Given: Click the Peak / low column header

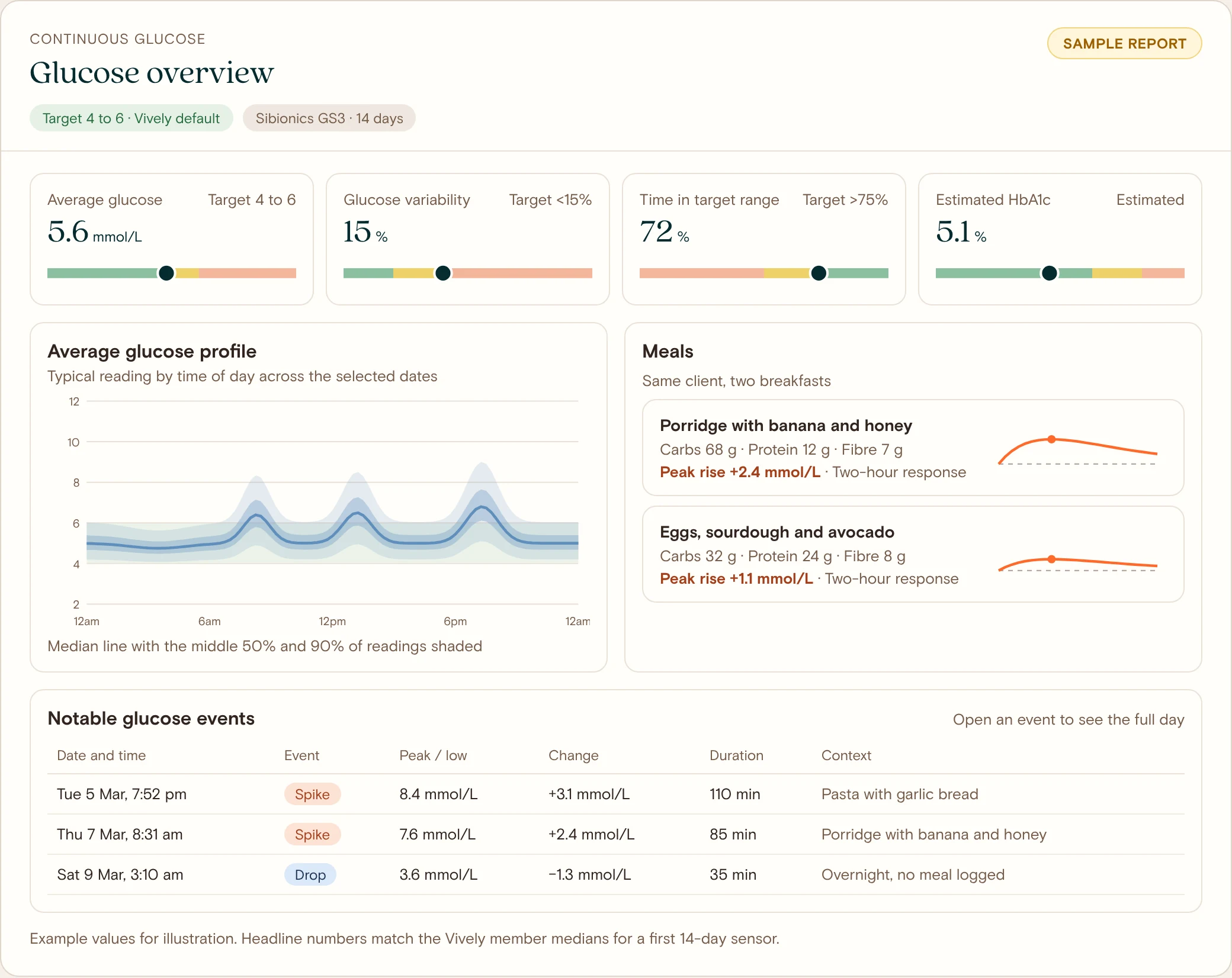Looking at the screenshot, I should [433, 755].
